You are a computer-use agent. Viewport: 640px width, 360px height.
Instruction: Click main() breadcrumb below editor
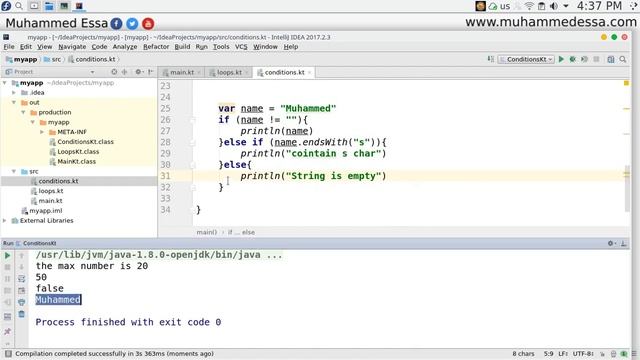coord(207,232)
